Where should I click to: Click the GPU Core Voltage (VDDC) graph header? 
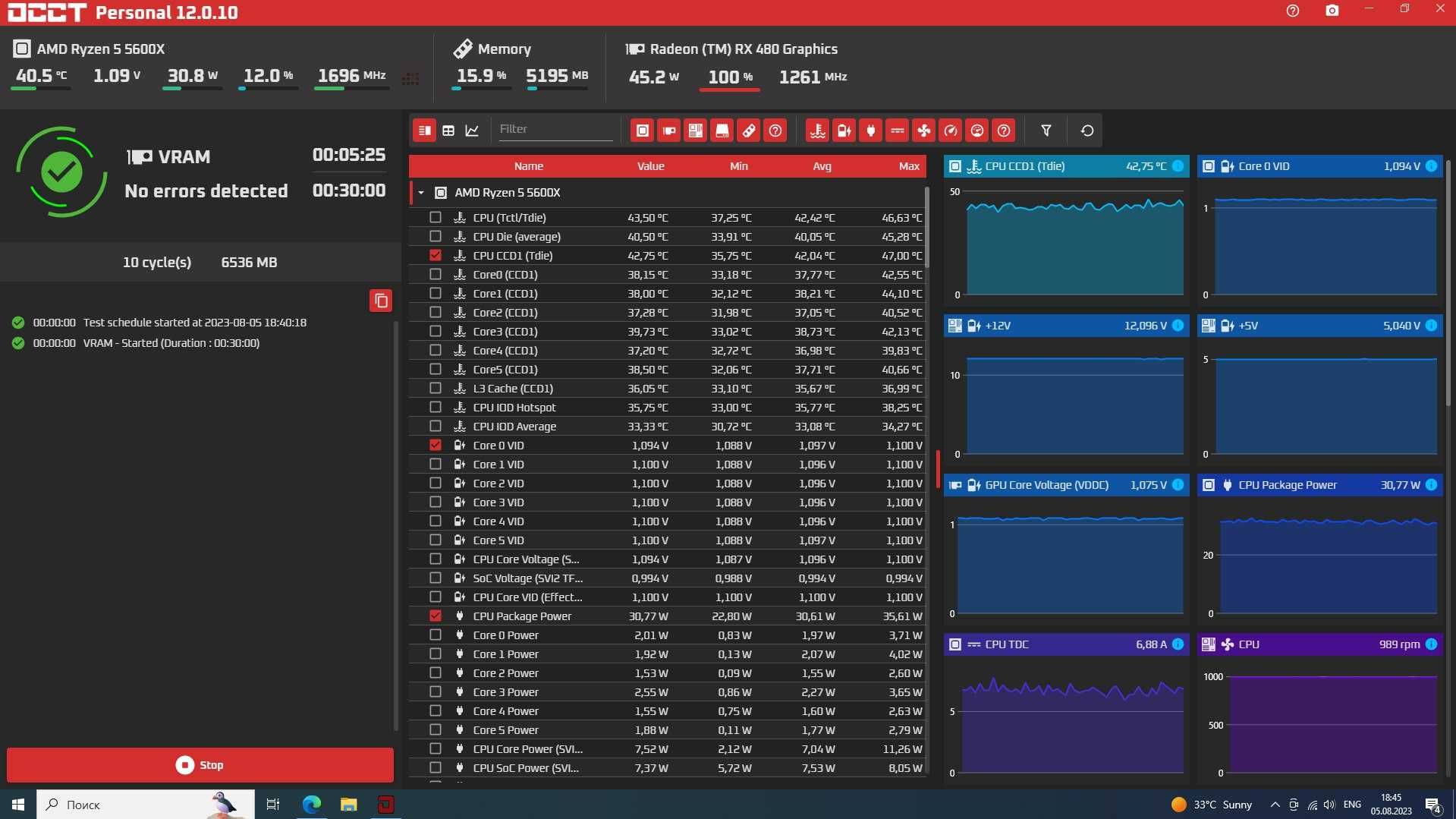point(1066,485)
